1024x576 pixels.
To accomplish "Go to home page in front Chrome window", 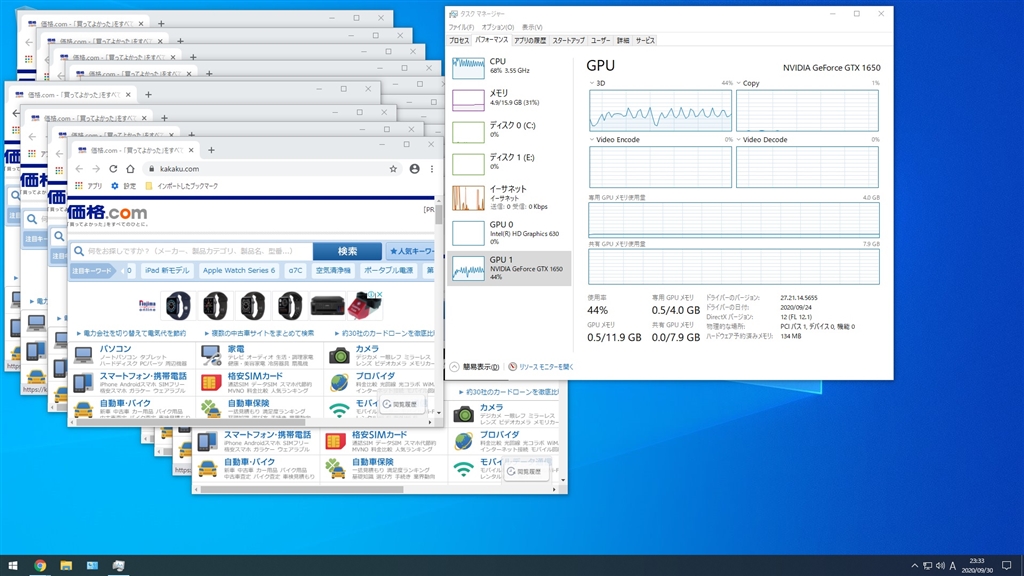I will coord(130,168).
